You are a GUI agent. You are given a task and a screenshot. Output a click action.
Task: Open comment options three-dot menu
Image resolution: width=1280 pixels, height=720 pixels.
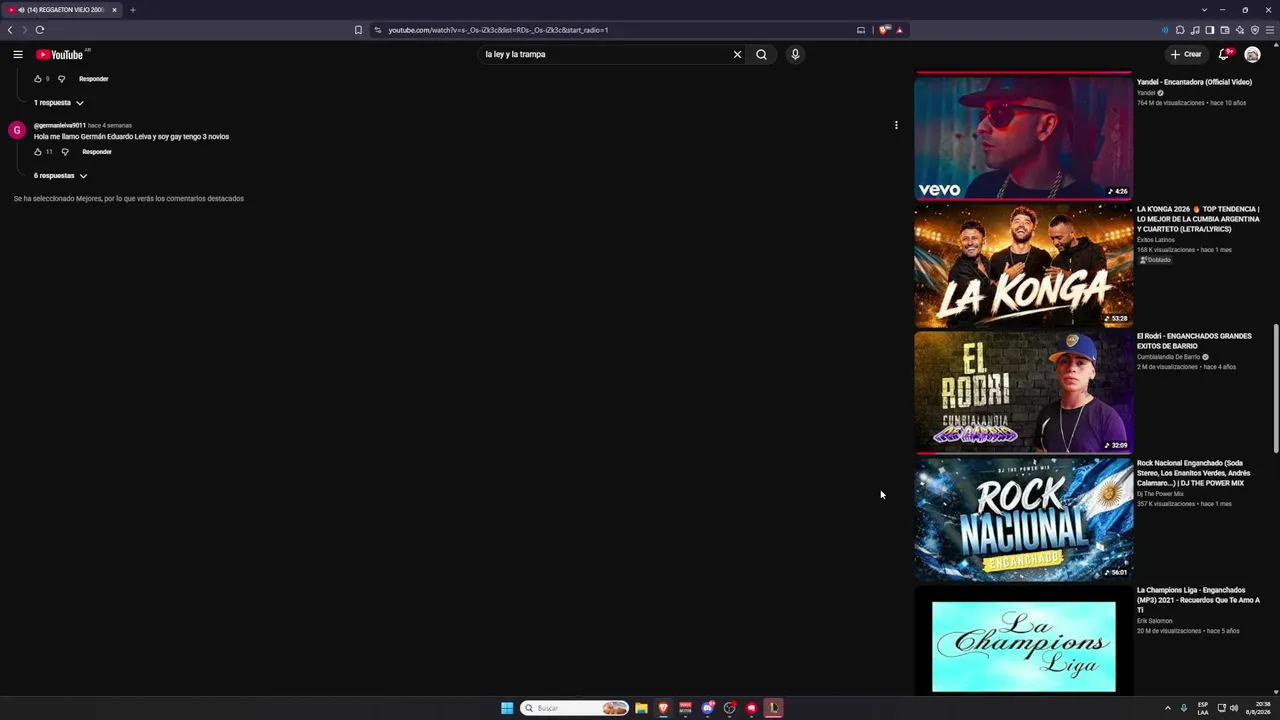tap(896, 126)
